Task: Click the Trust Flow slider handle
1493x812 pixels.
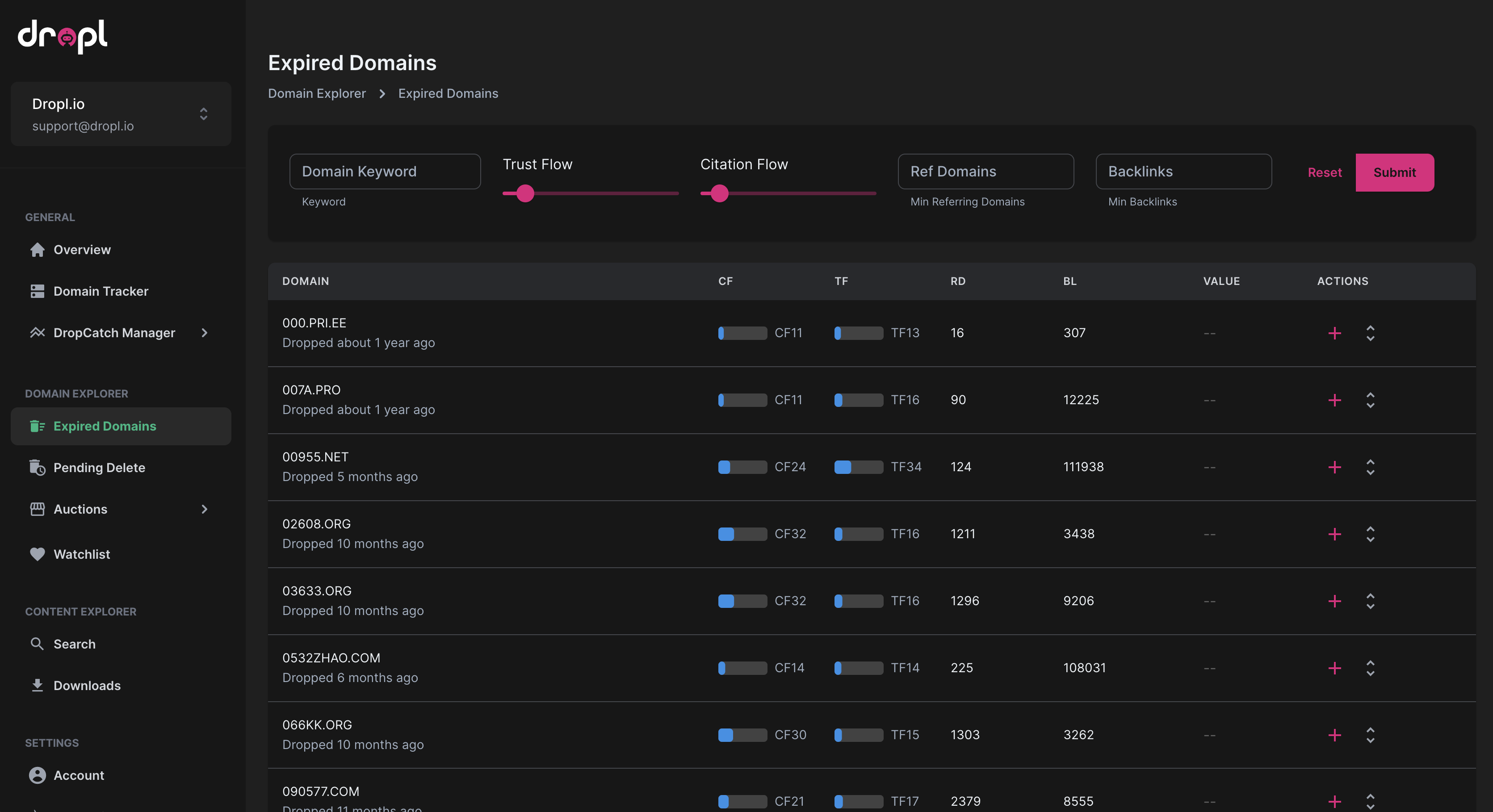Action: tap(525, 193)
